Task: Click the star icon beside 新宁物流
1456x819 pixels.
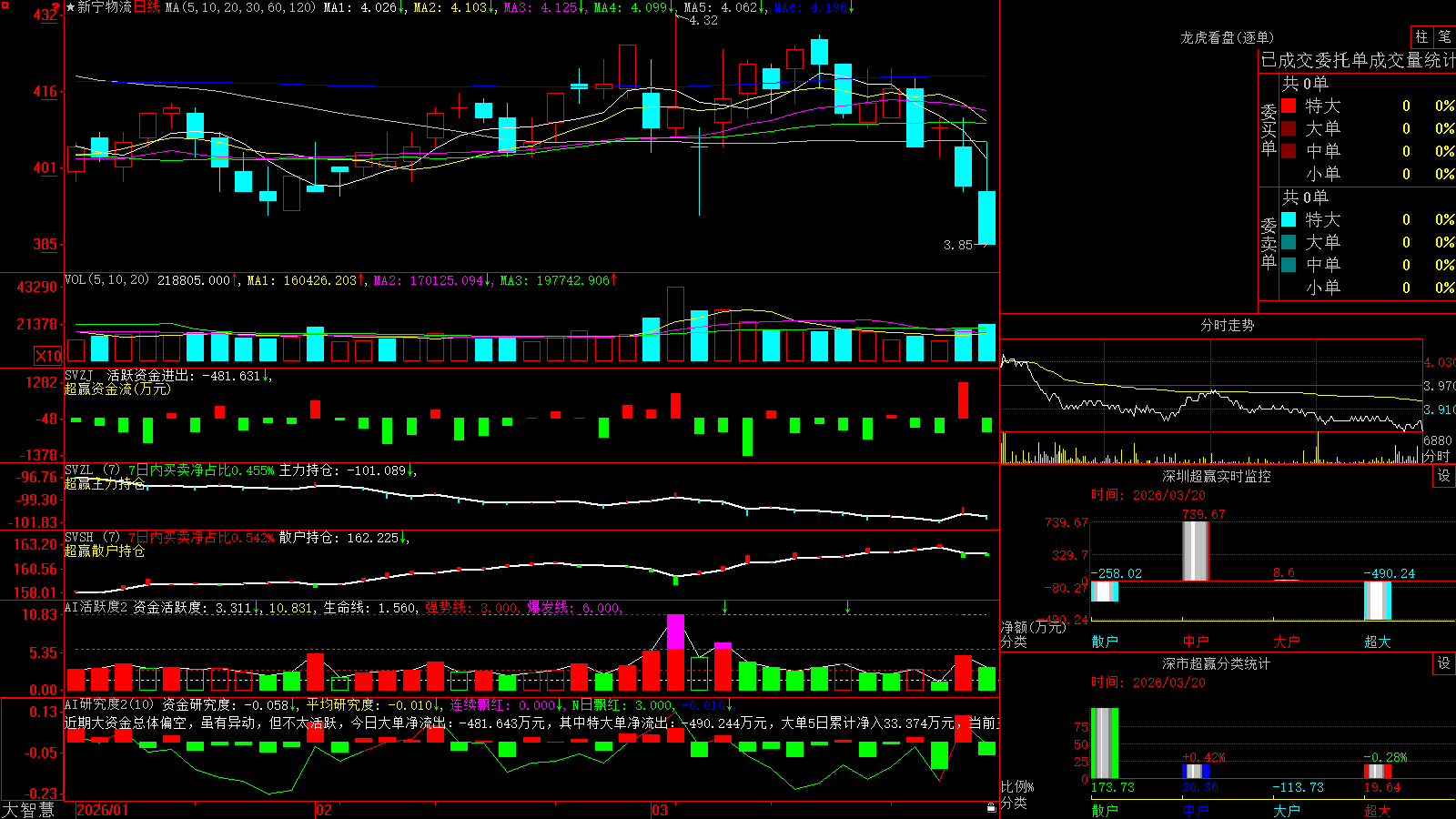Action: click(x=70, y=7)
